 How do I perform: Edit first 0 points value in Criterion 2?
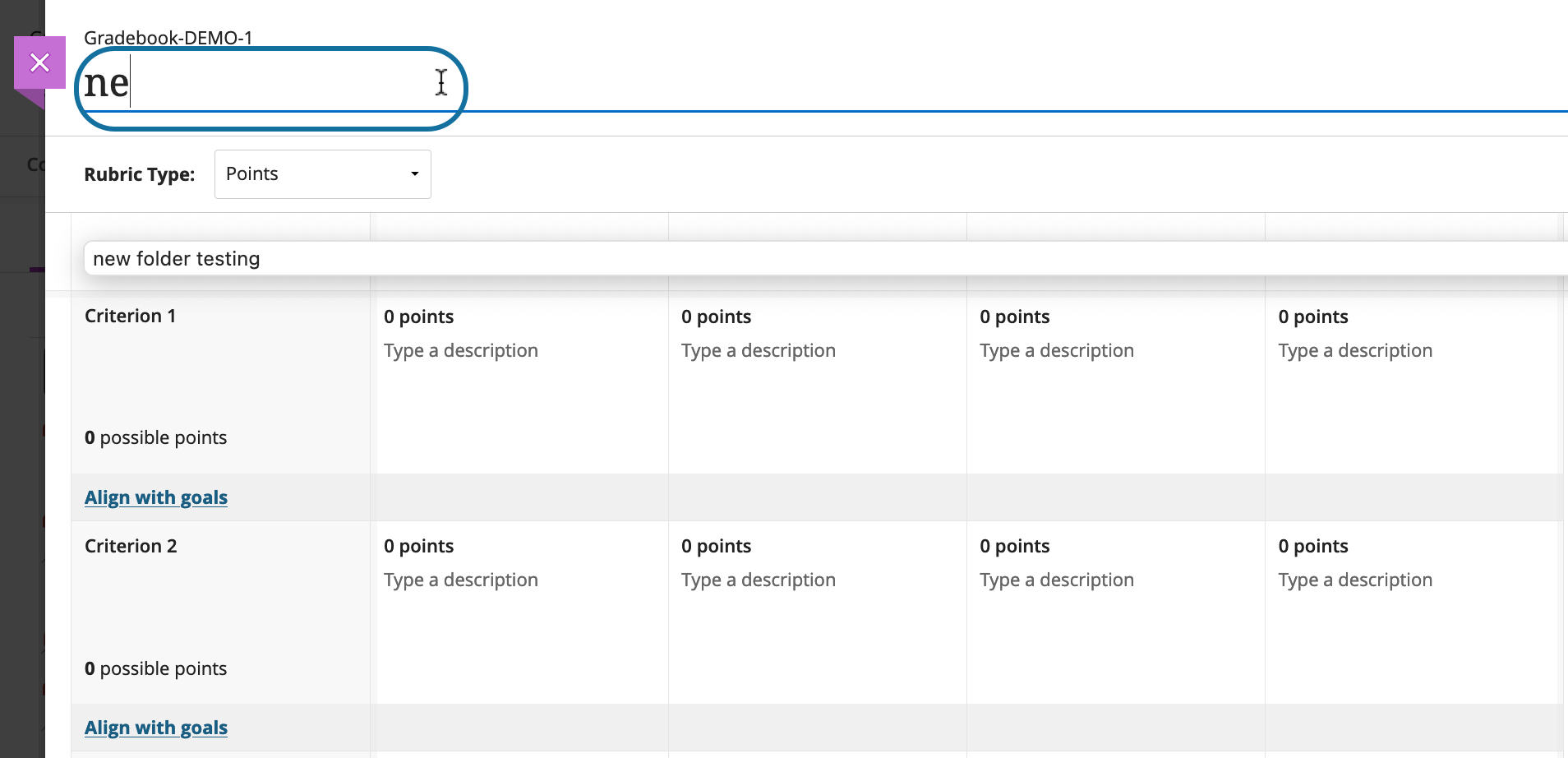(418, 547)
